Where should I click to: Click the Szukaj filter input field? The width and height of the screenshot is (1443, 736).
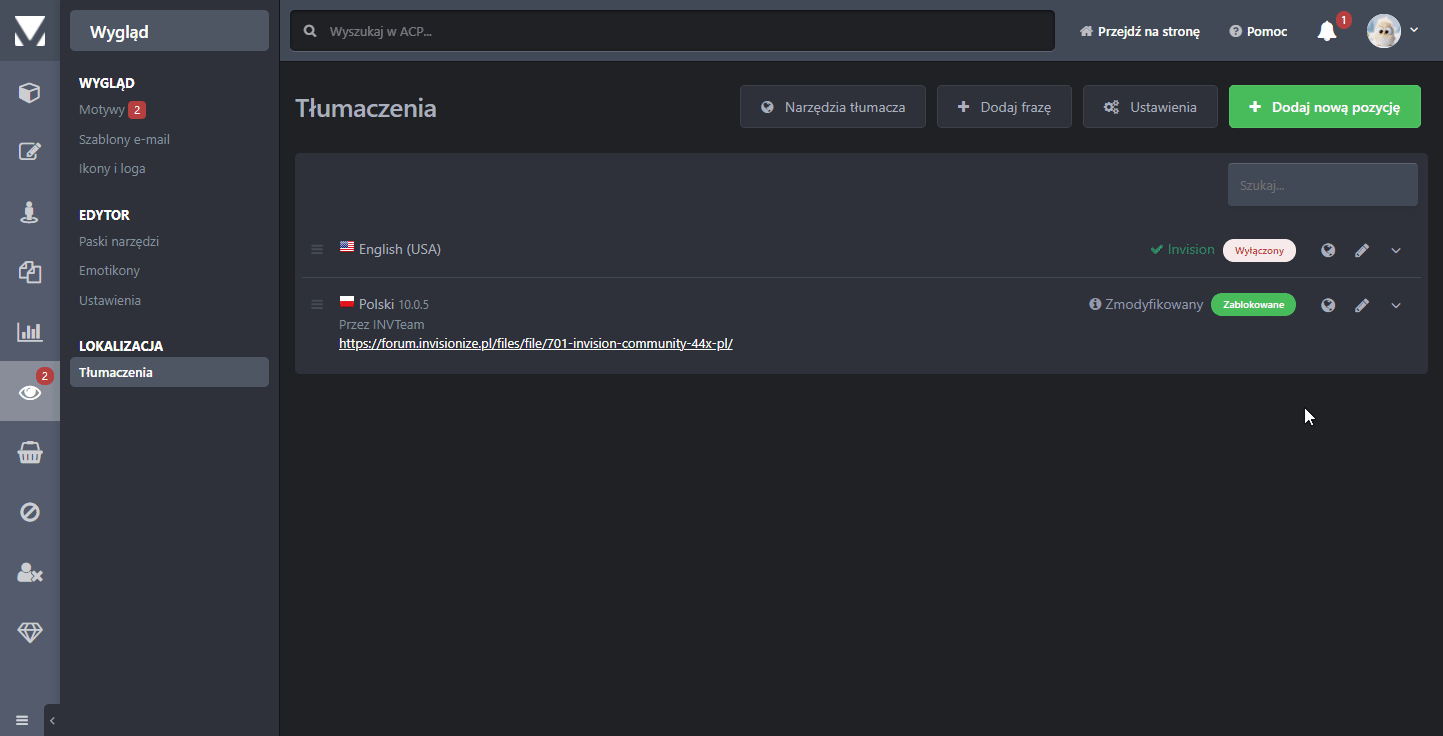[x=1322, y=185]
